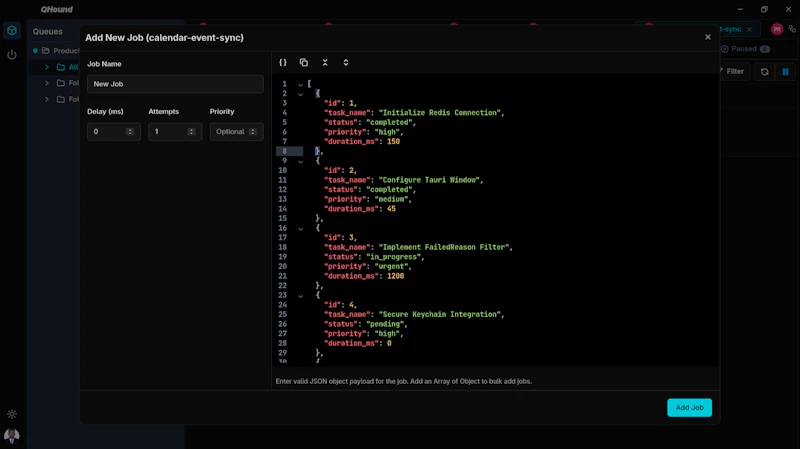Click the Delay (ms) number field
Screen dimensions: 800x449
tap(114, 132)
